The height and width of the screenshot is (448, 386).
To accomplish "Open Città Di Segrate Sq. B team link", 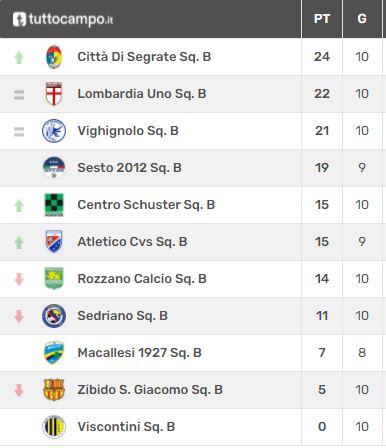I will tap(144, 57).
